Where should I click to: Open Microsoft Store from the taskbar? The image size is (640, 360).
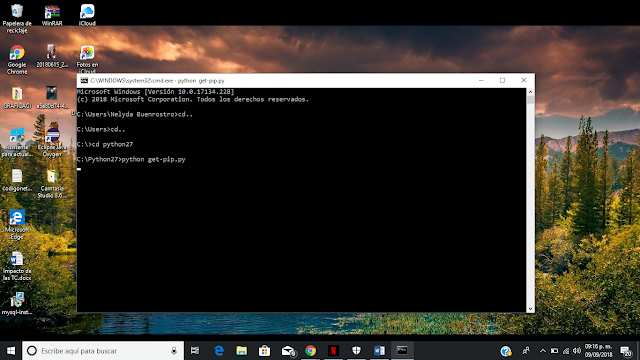(x=264, y=351)
